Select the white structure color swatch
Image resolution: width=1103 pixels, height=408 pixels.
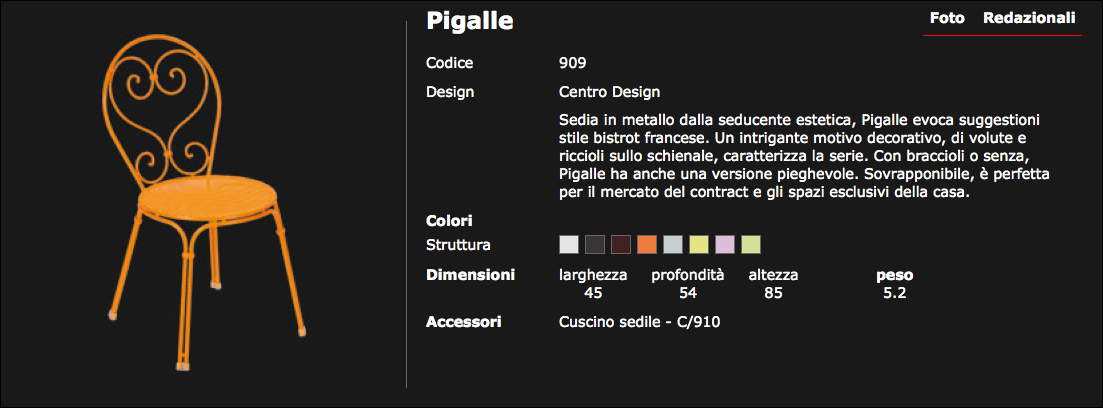569,245
